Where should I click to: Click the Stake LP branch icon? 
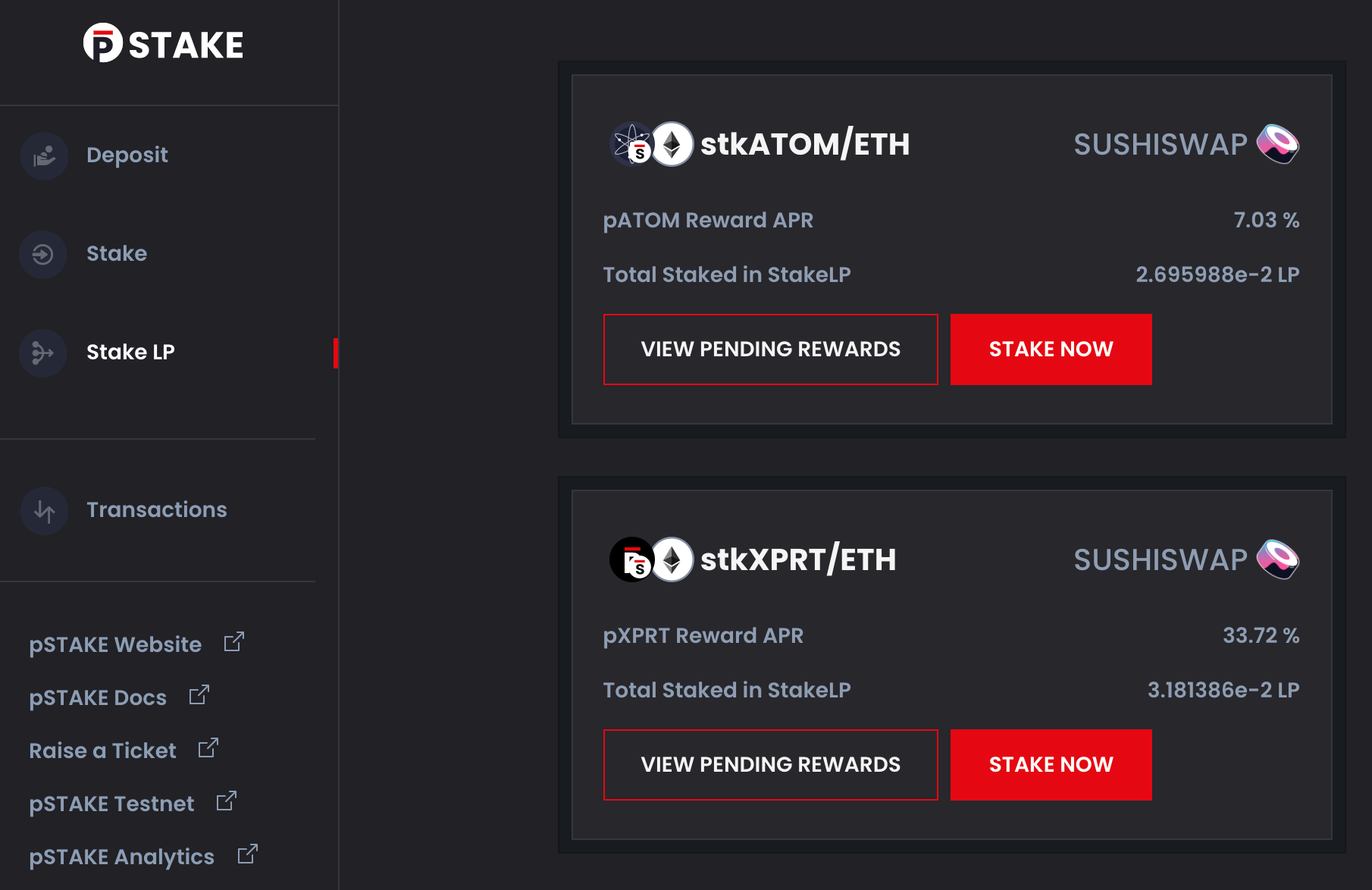(x=44, y=353)
